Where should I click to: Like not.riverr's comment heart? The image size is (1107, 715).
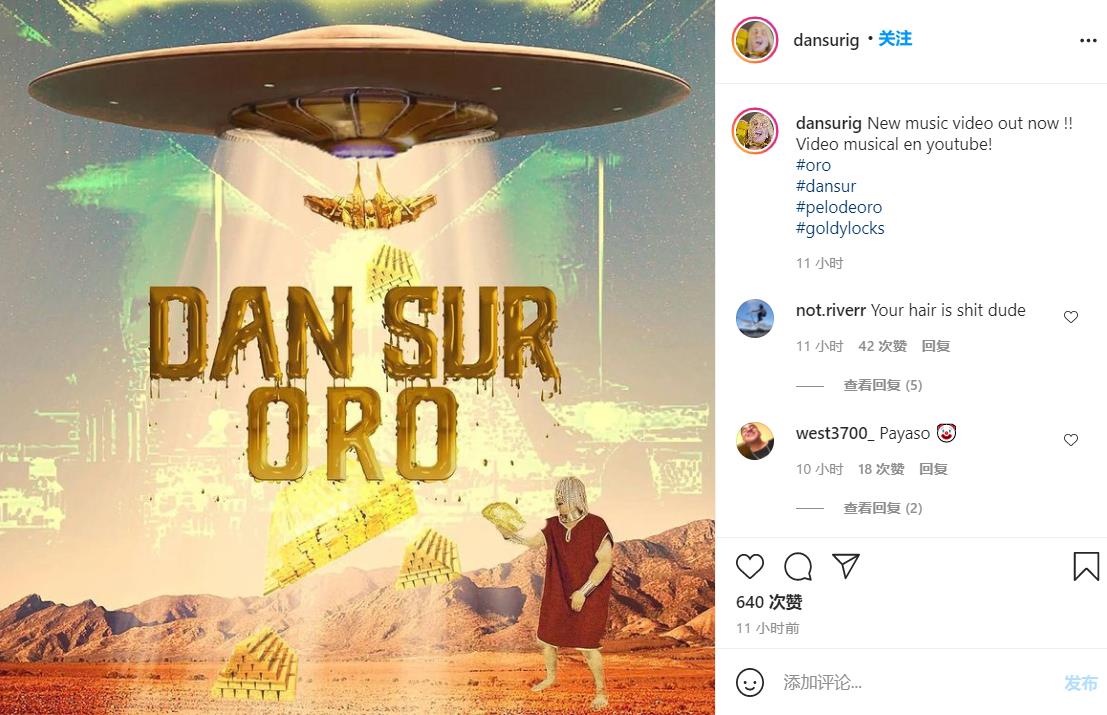click(x=1071, y=317)
